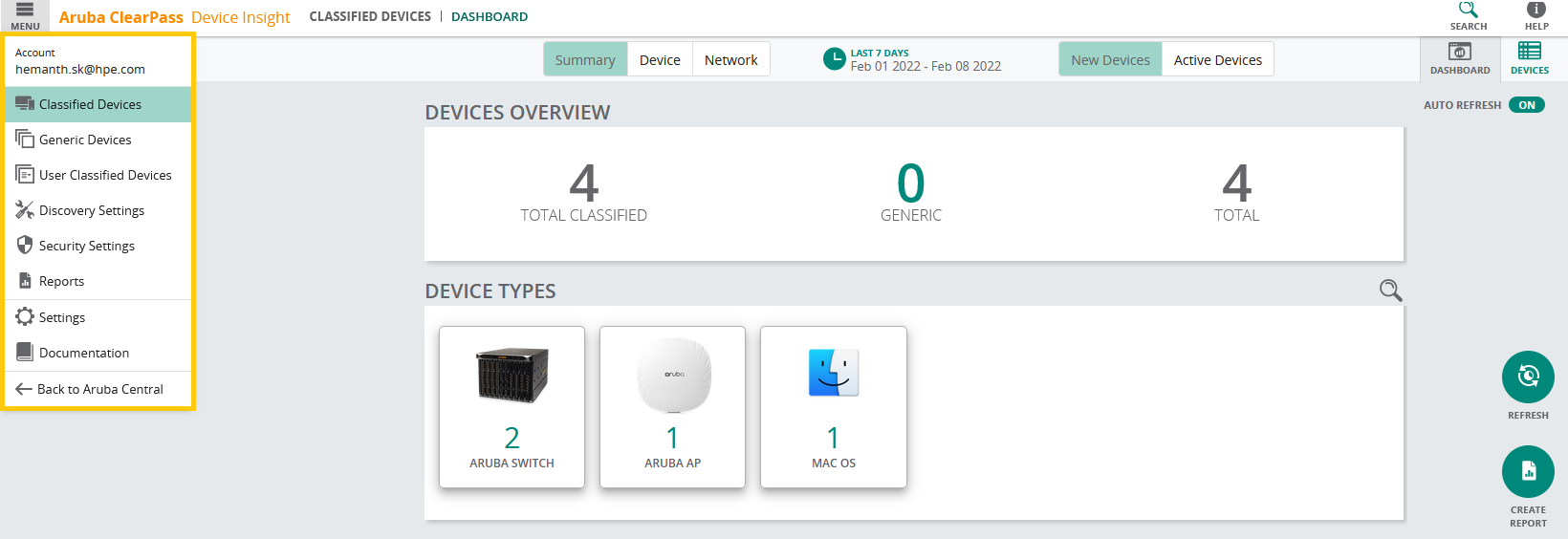Select the Active Devices filter
1568x539 pixels.
coord(1217,59)
